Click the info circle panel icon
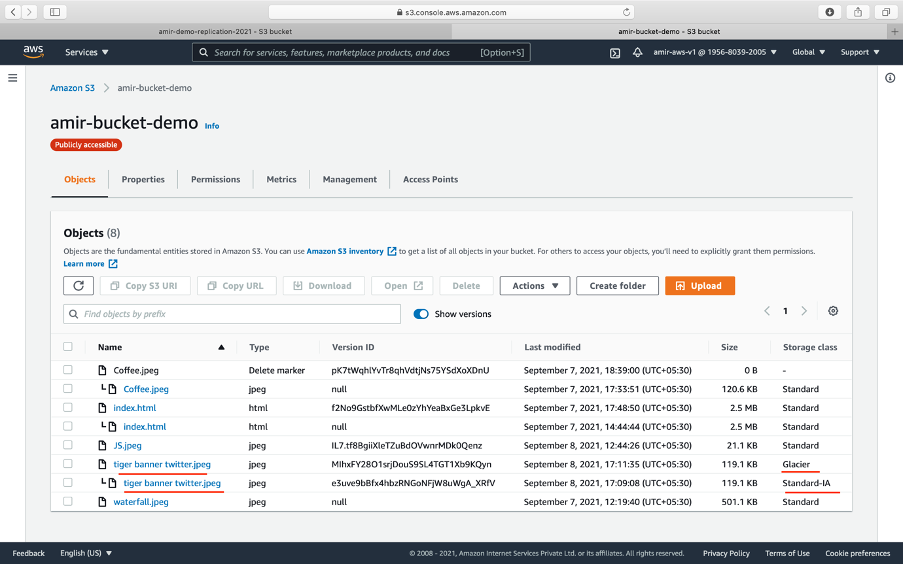 (890, 78)
